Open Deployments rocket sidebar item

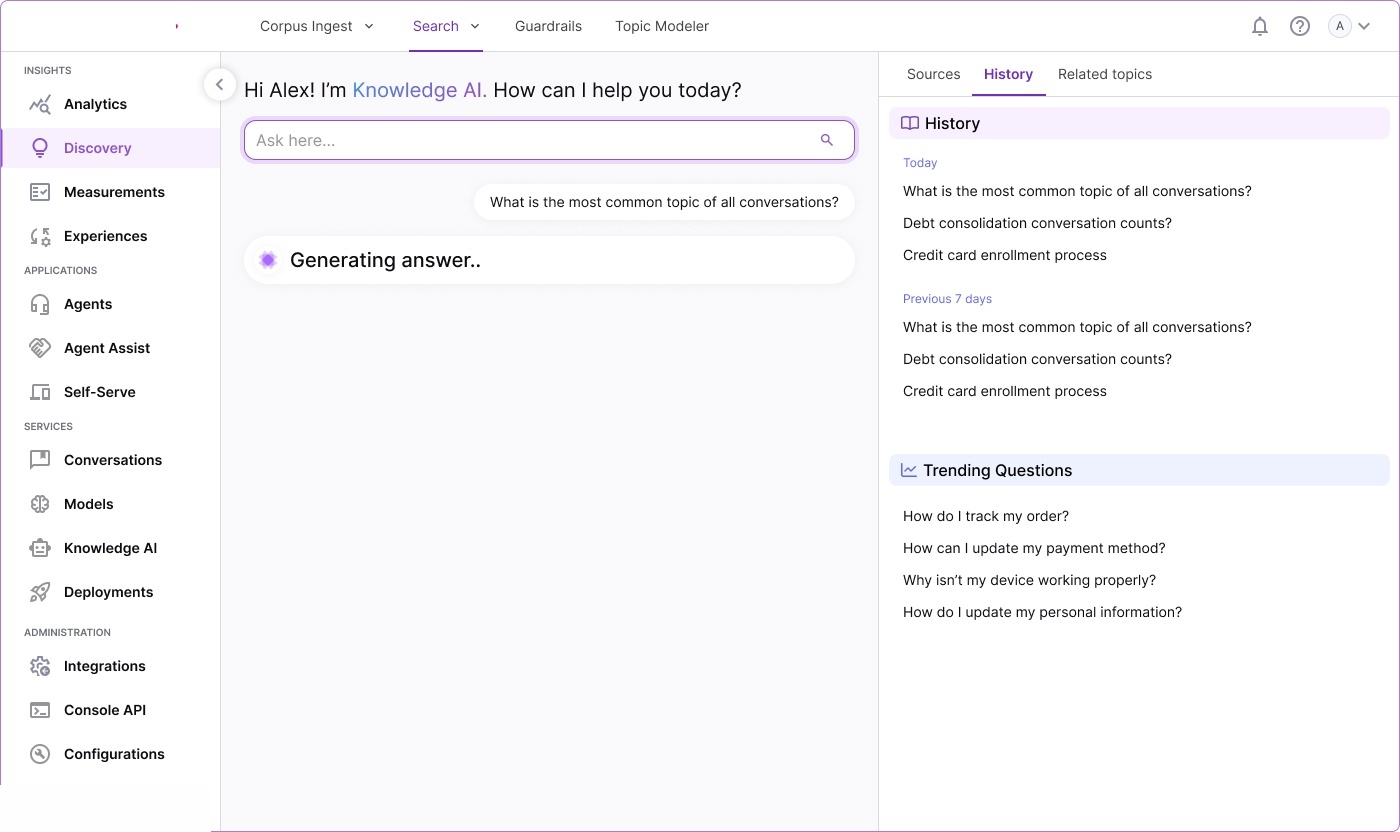point(108,592)
